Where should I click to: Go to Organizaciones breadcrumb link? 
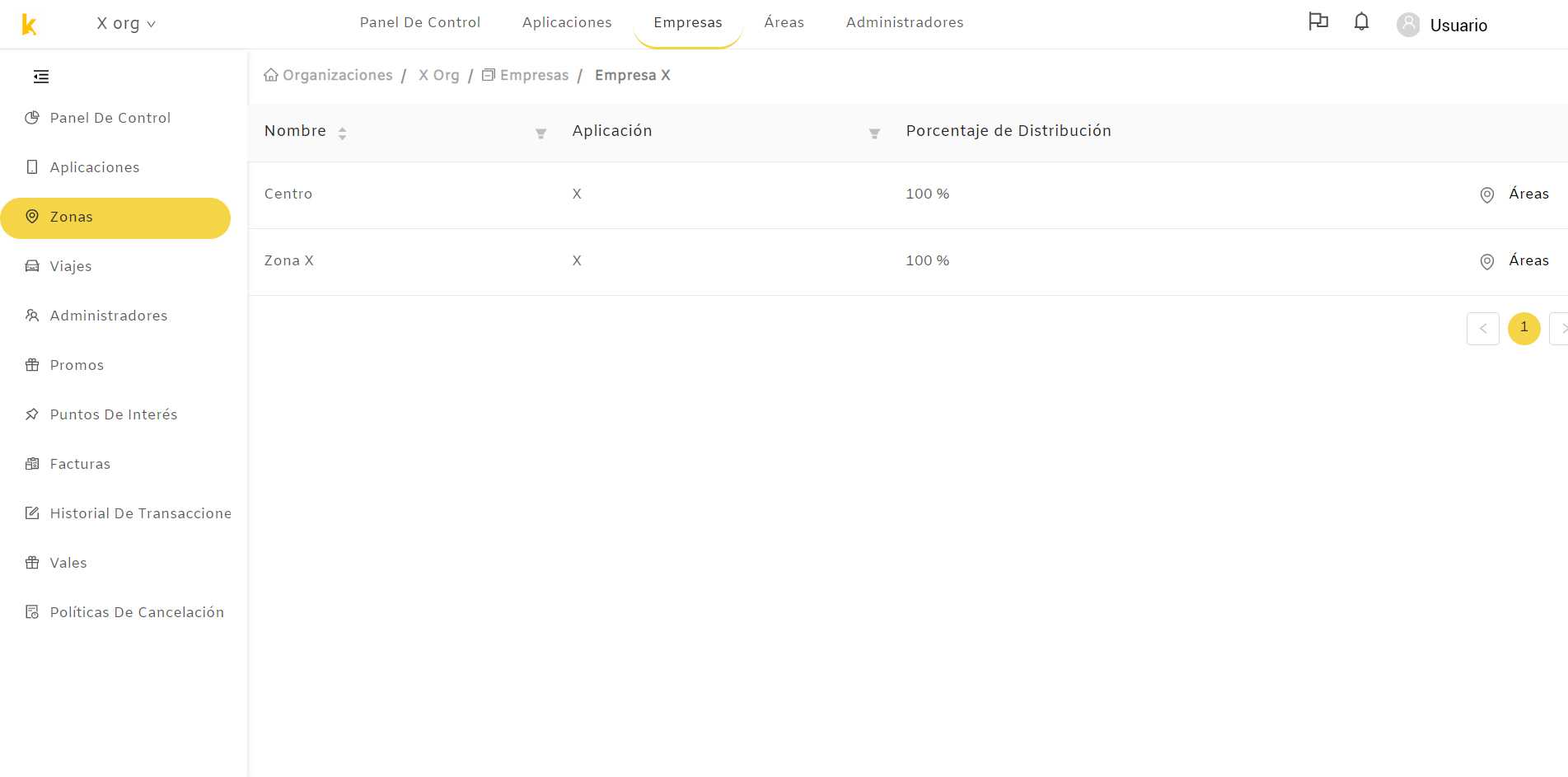(x=338, y=75)
